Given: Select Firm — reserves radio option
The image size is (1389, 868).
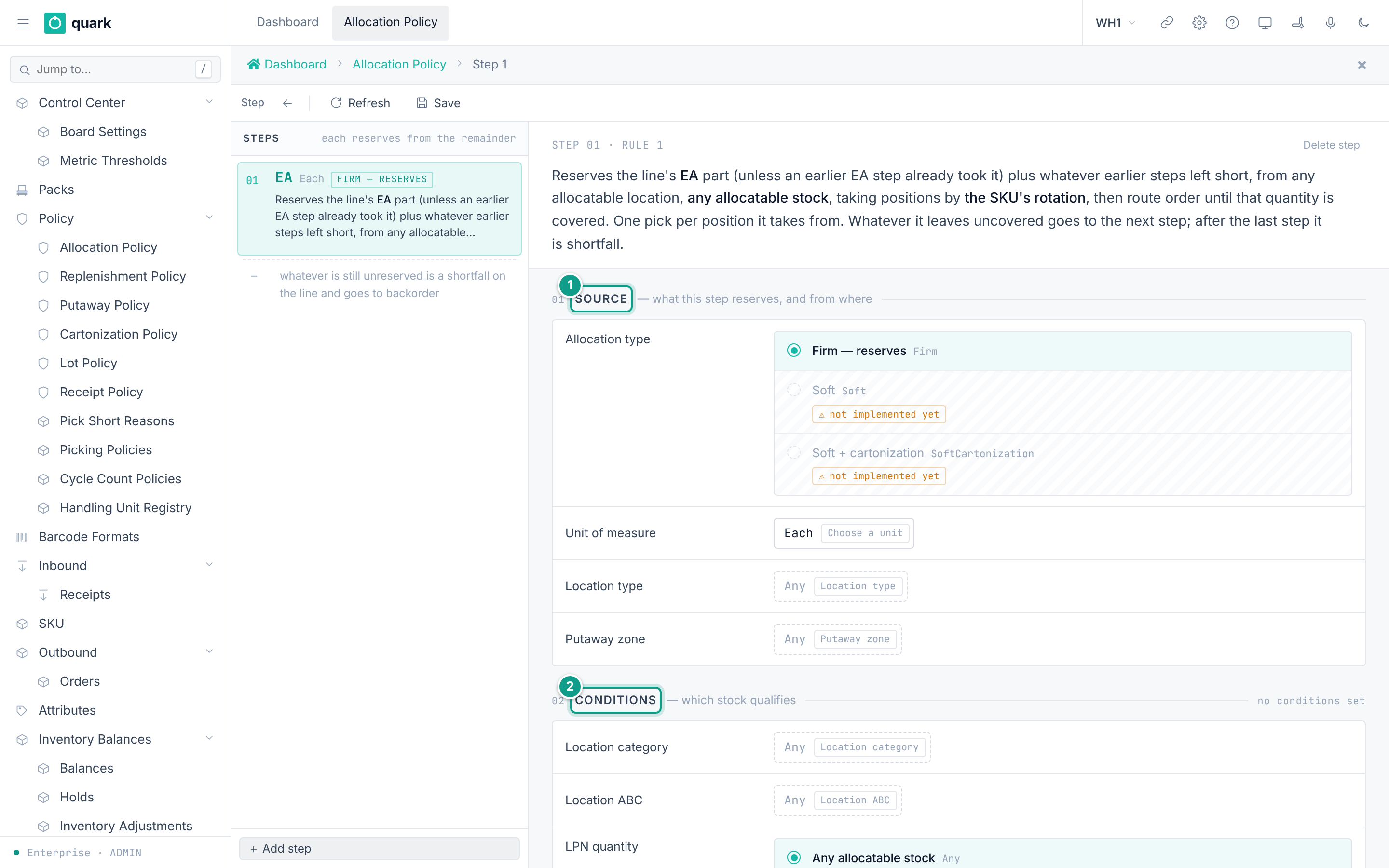Looking at the screenshot, I should coord(793,350).
